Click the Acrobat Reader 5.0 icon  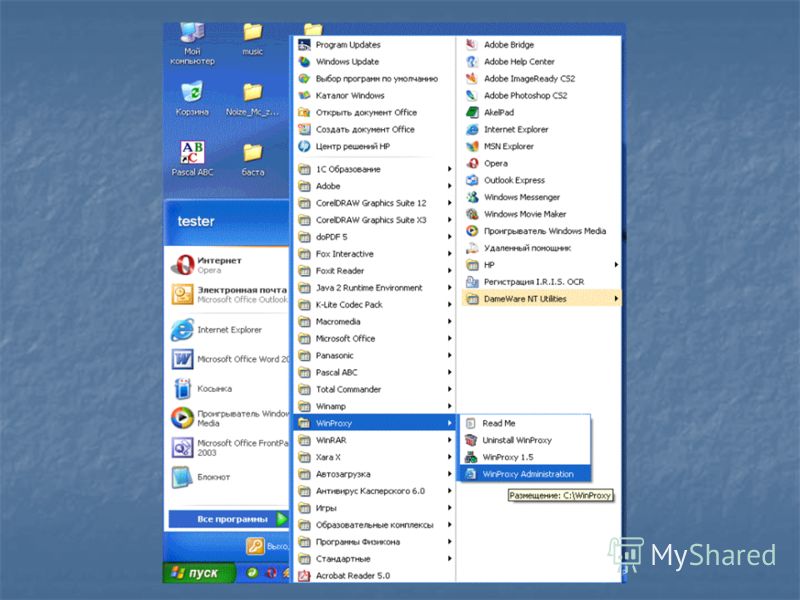coord(305,576)
